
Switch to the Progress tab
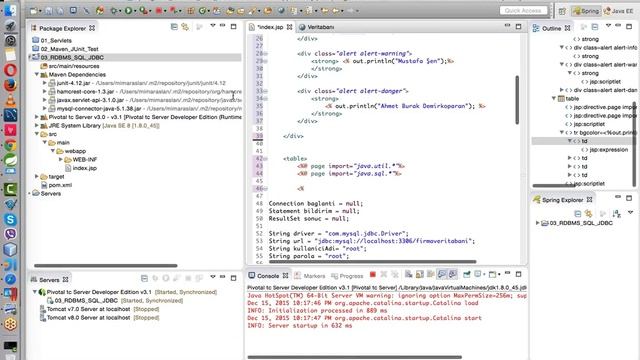tap(347, 276)
